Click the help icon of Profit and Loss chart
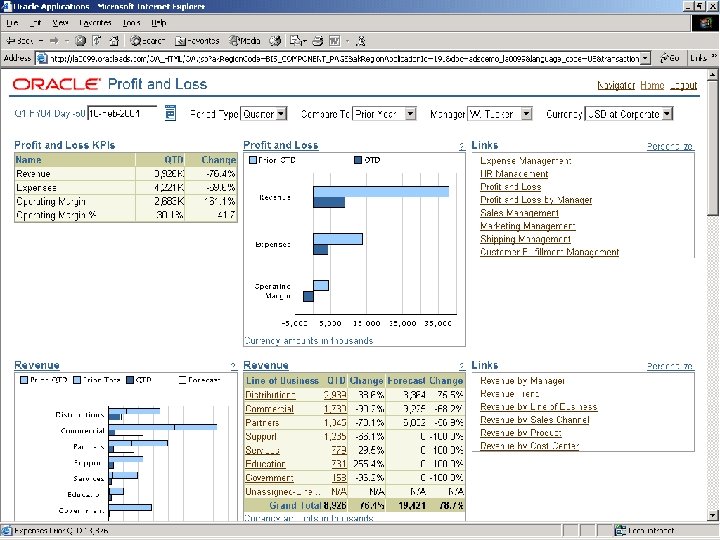This screenshot has height=540, width=720. tap(461, 146)
